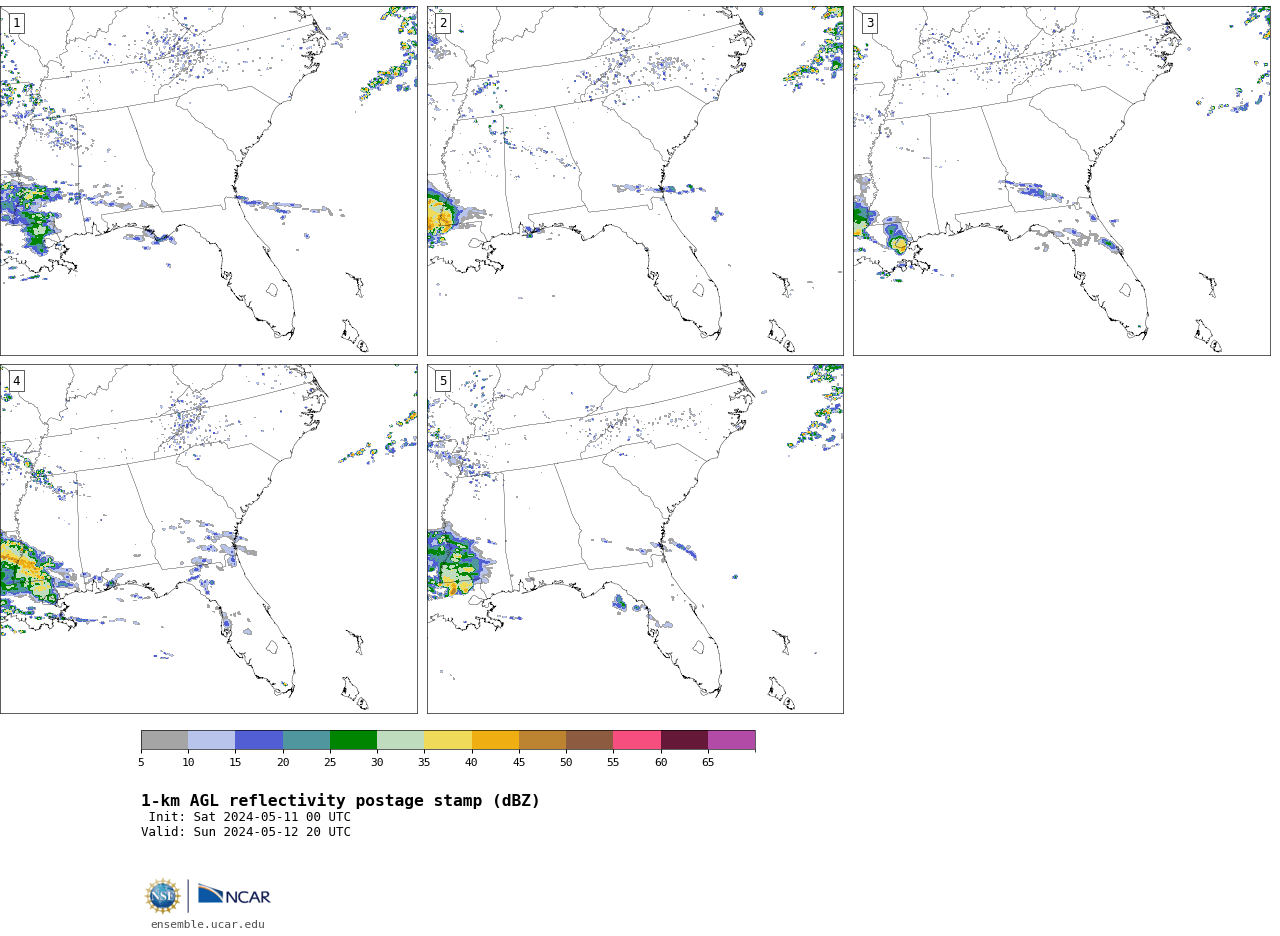Click the pink 55-60 dBZ swatch
Image resolution: width=1280 pixels, height=936 pixels.
[x=637, y=740]
